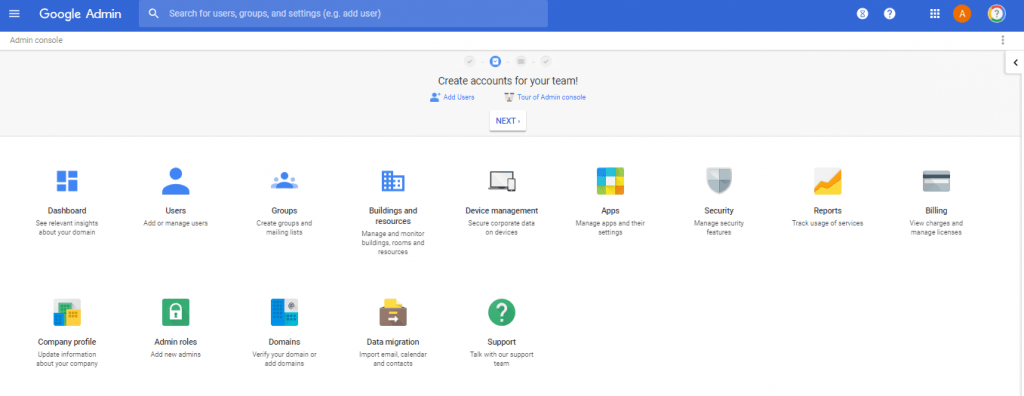Click the Dashboard label
This screenshot has height=396, width=1024.
(67, 211)
